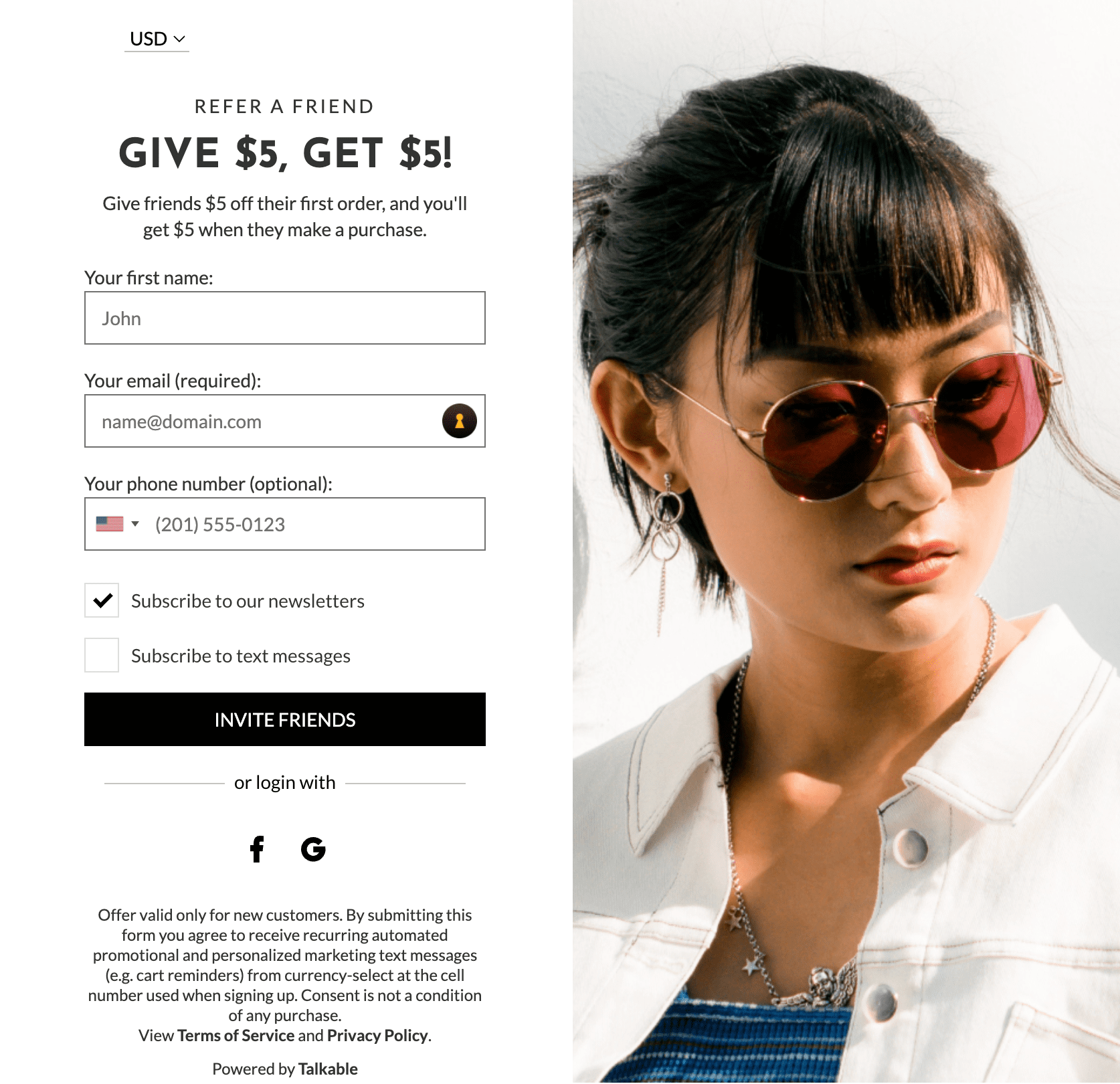Click the woman with sunglasses photo

click(846, 542)
